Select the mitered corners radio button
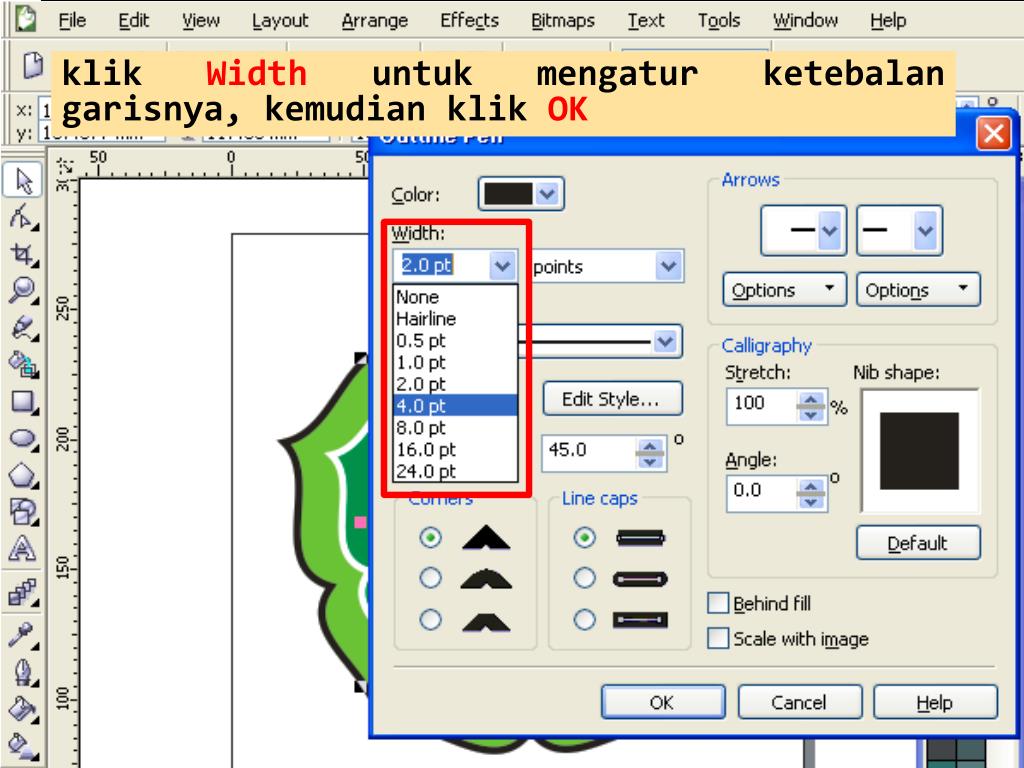1024x768 pixels. 430,537
